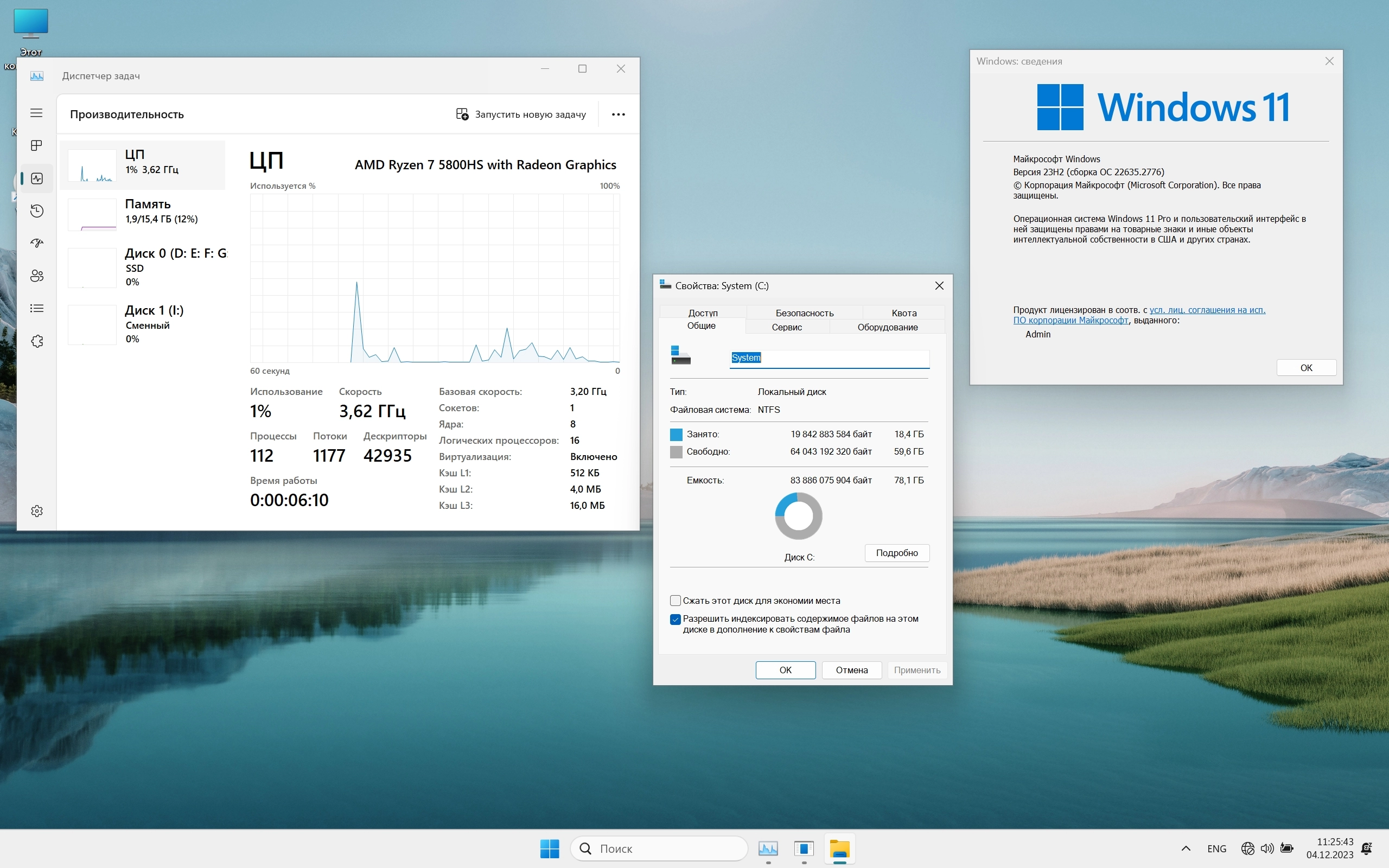Open the Users page in Task Manager
Screen dimensions: 1389x868
coord(37,276)
